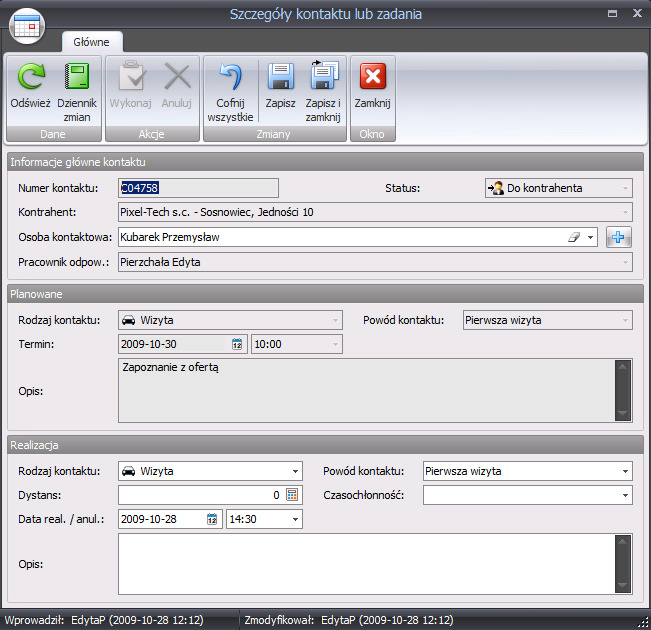Open Planowane Rodzaj kontaktu Wizyta dropdown

click(x=335, y=320)
